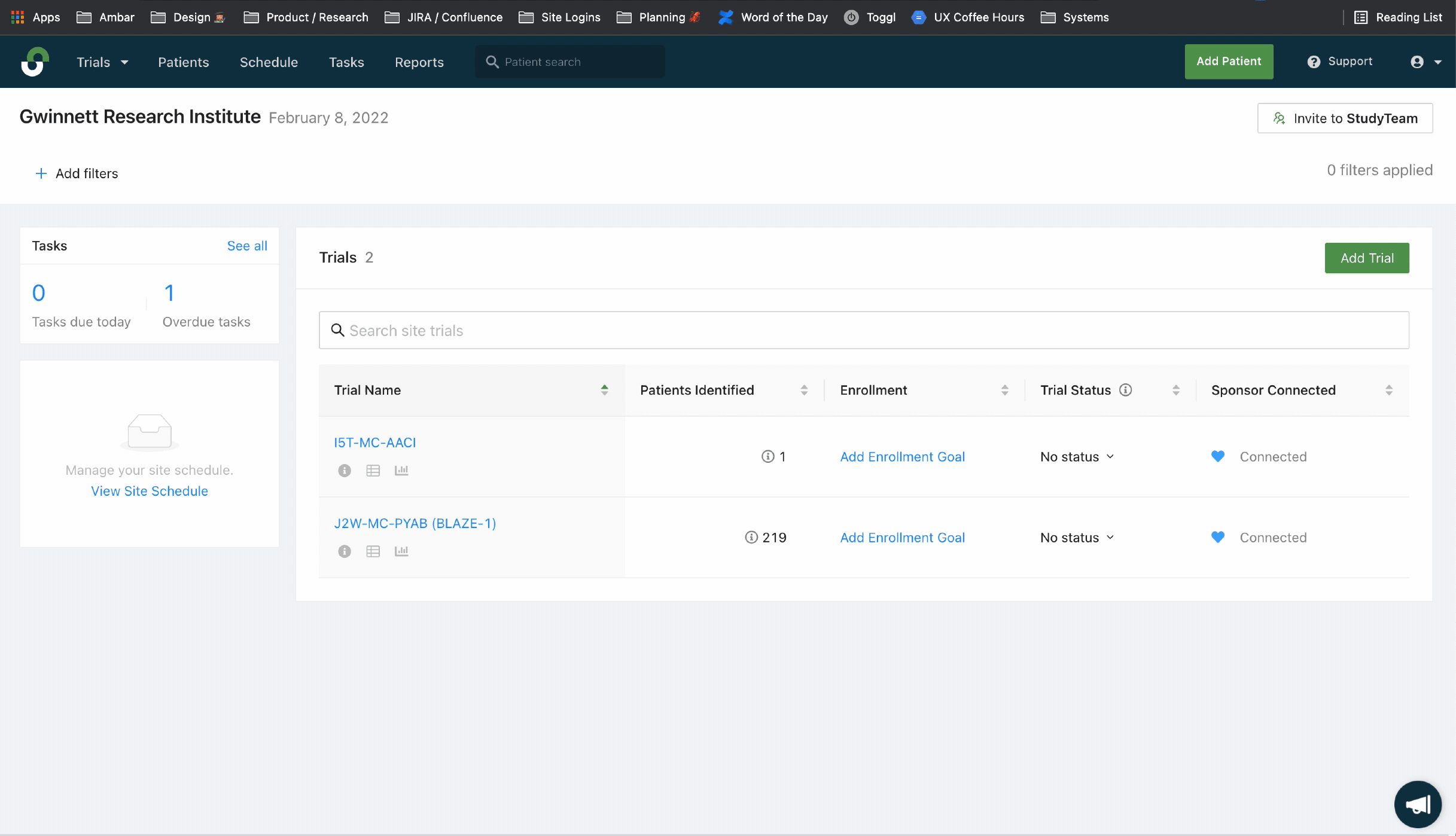Click the StudyTeam logo in navbar
Screen dimensions: 1456x836
tap(35, 62)
